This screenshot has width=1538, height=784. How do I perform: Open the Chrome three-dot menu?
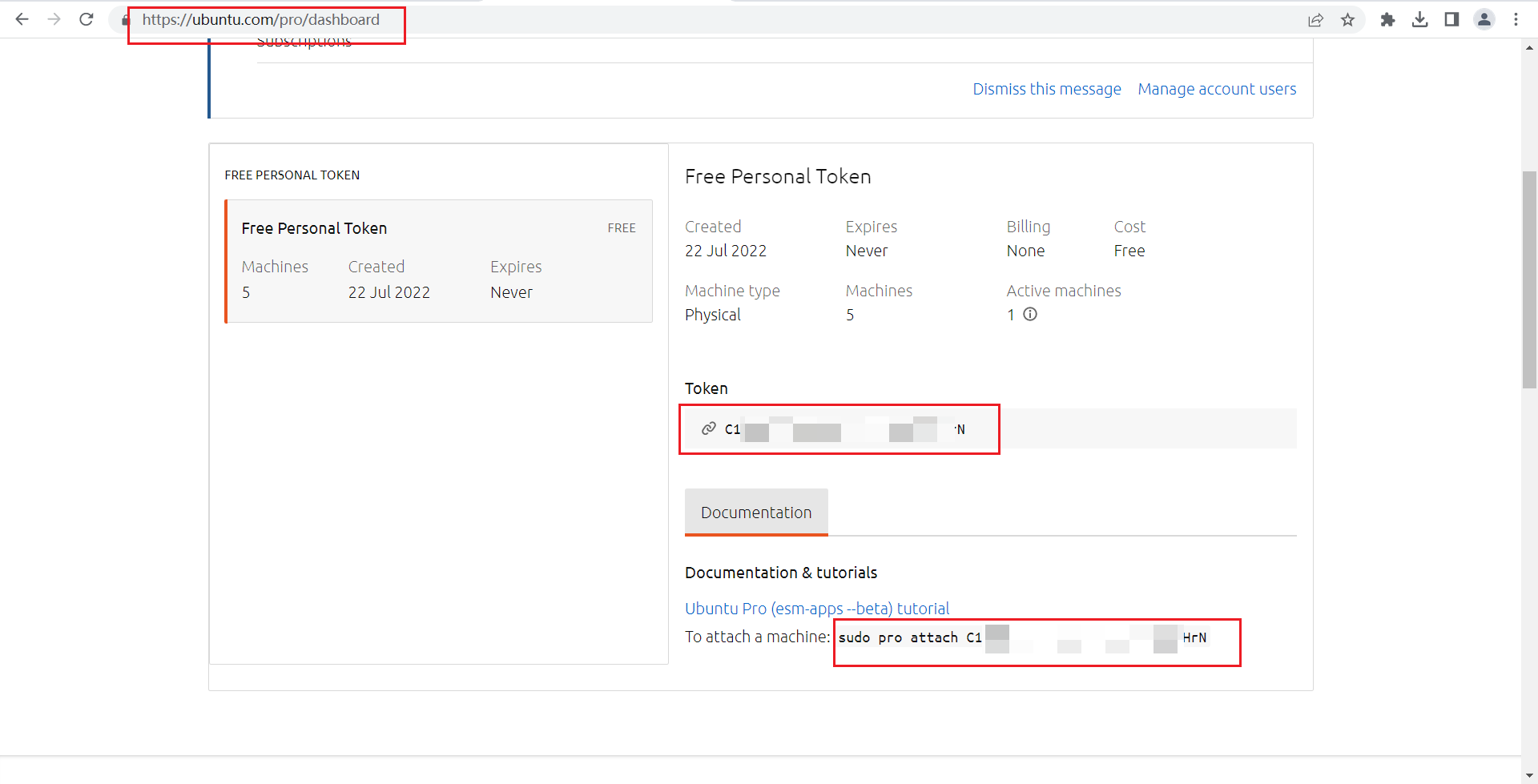coord(1516,20)
